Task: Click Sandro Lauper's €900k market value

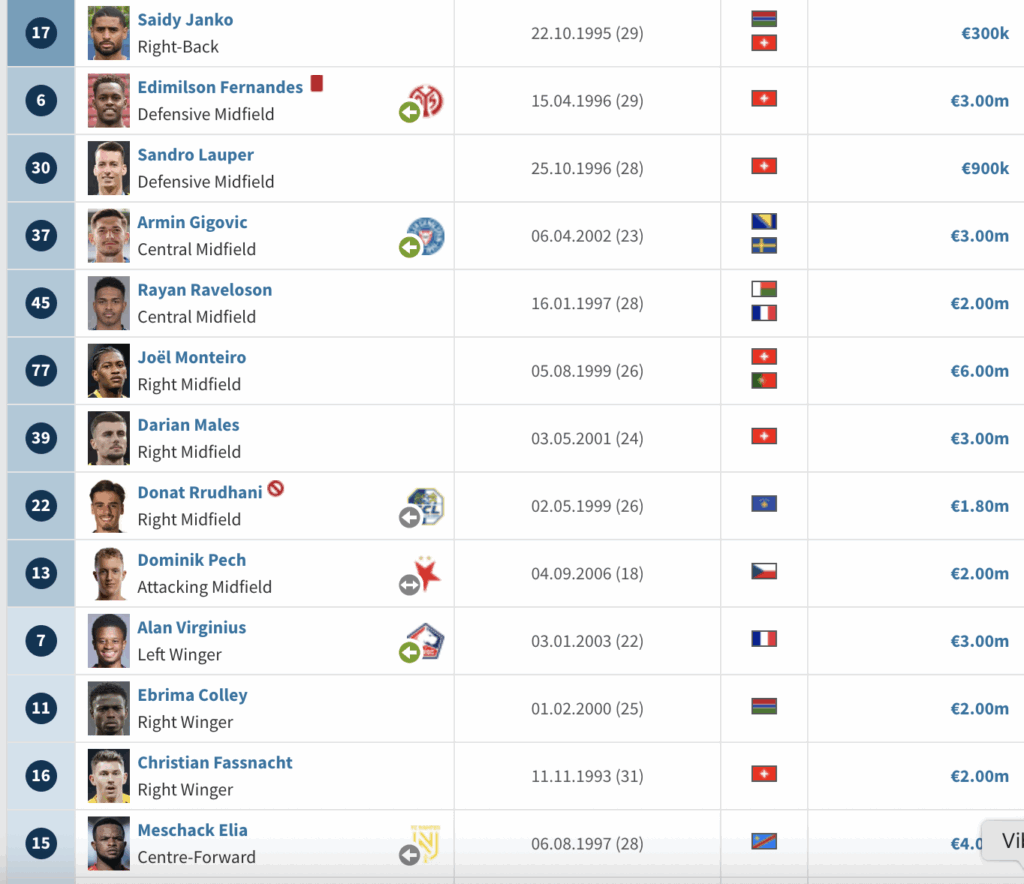Action: (x=985, y=168)
